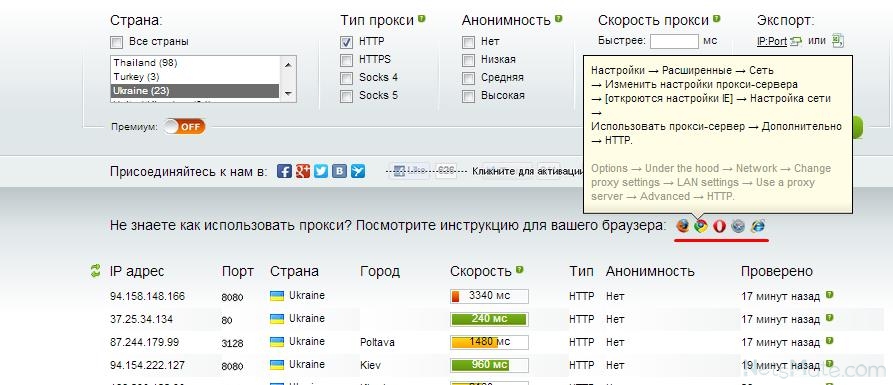
Task: Show Internet Explorer proxy instructions icon
Action: [757, 226]
